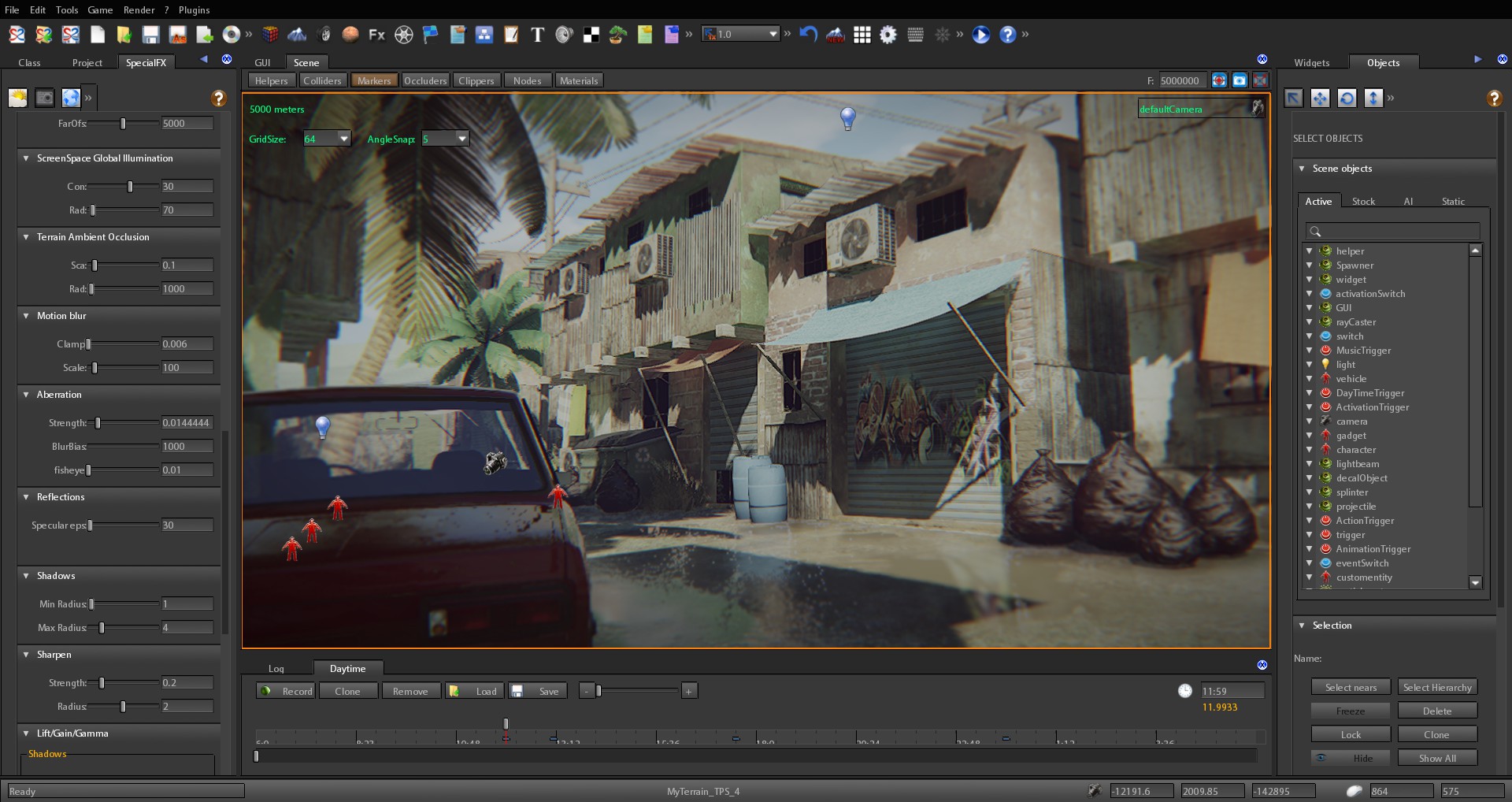This screenshot has width=1512, height=802.
Task: Open the Render menu
Action: 139,10
